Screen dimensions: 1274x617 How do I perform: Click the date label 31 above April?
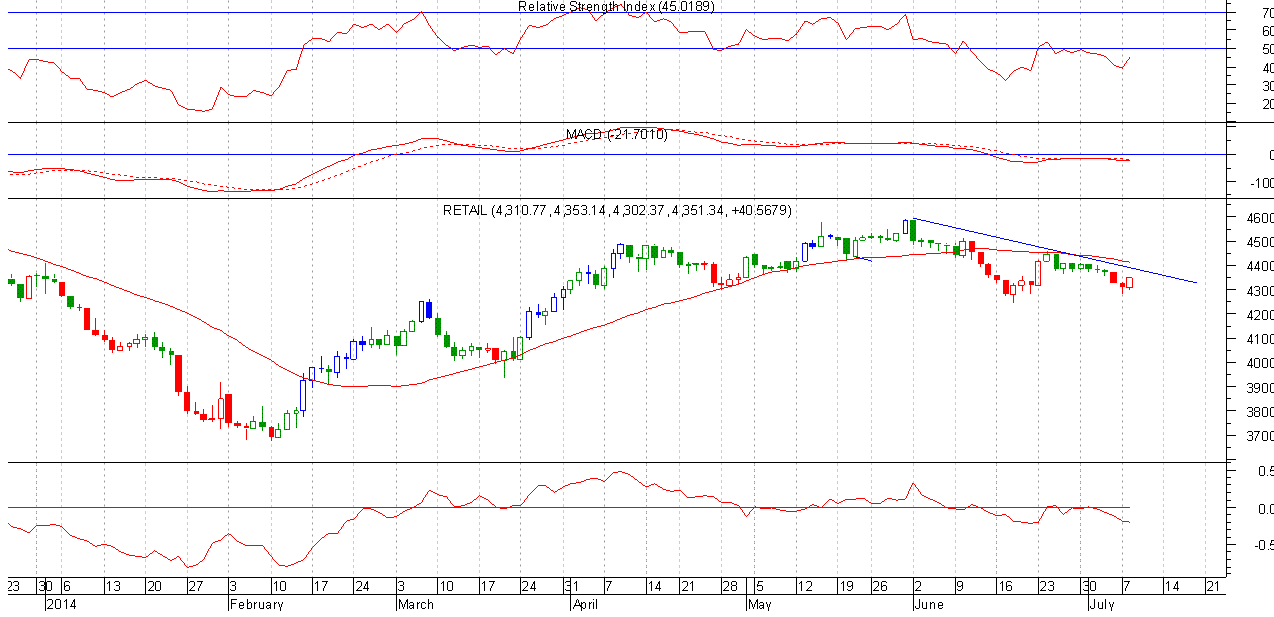coord(571,587)
